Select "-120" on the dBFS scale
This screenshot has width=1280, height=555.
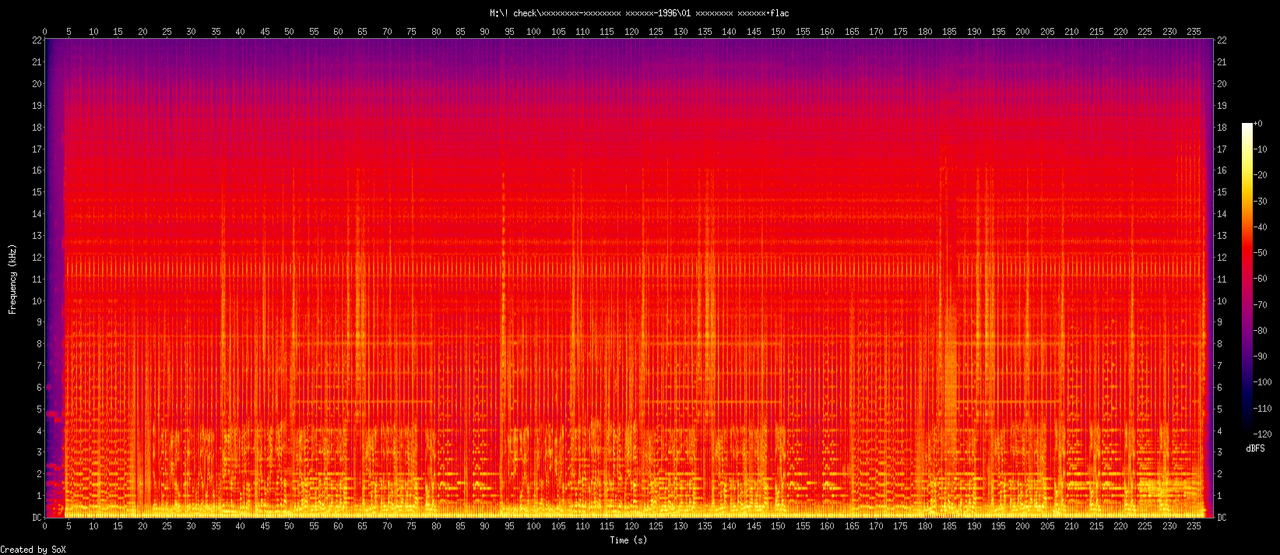pos(1265,435)
